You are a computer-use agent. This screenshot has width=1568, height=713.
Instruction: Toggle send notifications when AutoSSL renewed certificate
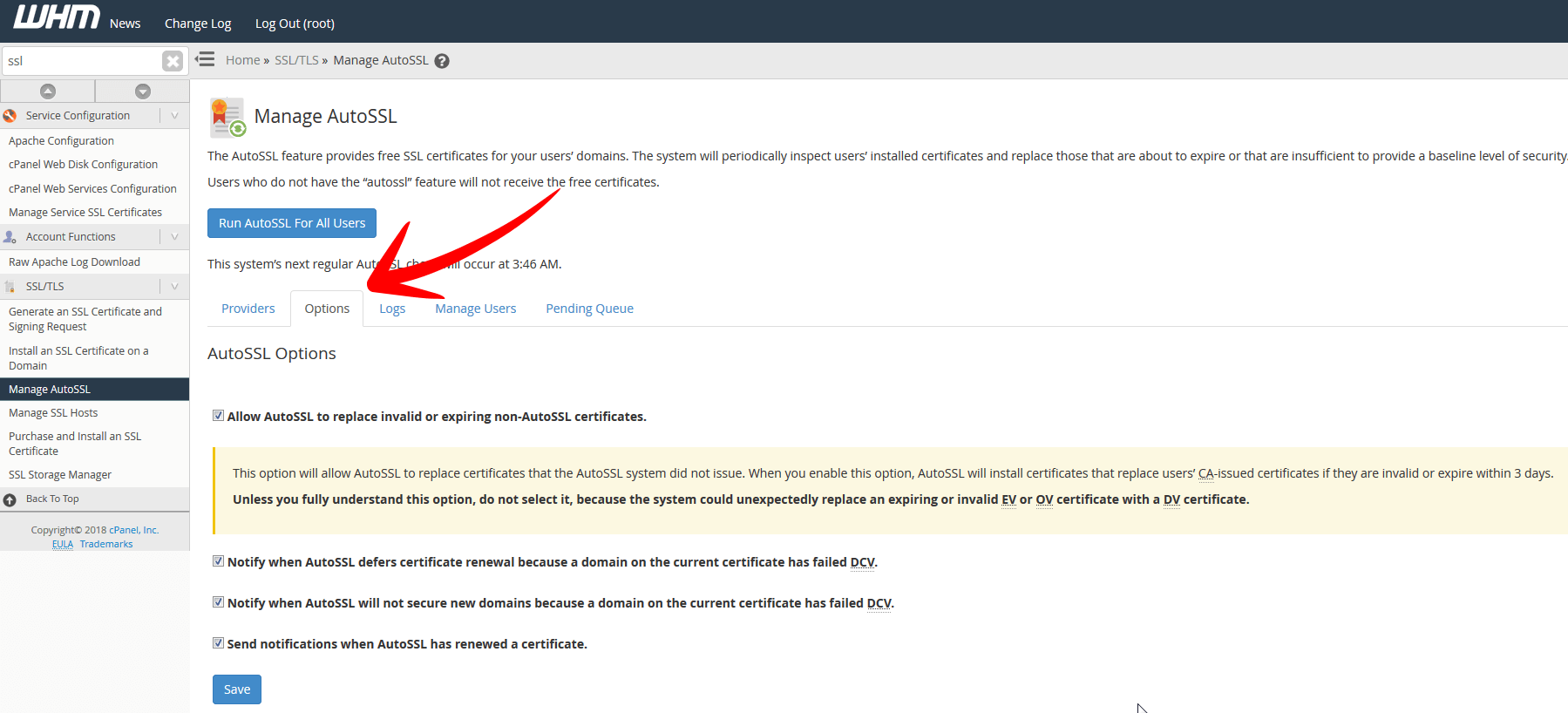[x=218, y=643]
